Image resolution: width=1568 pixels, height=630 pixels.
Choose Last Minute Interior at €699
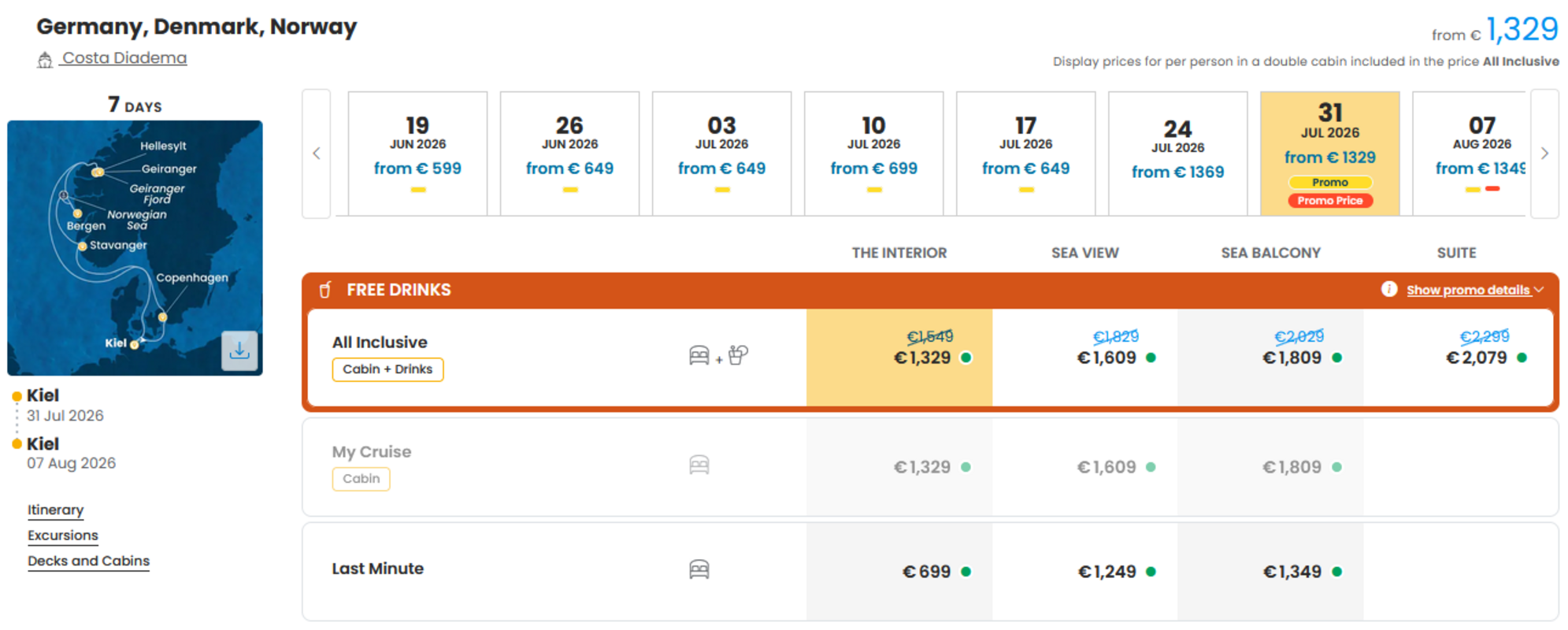pos(899,572)
